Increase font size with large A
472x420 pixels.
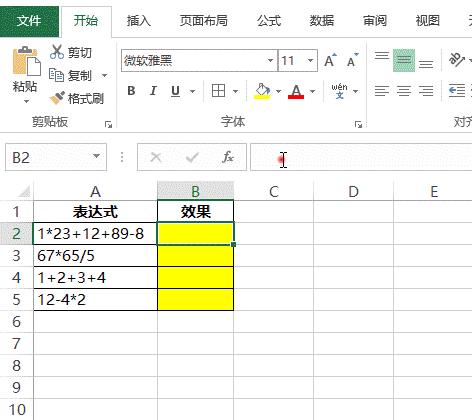click(330, 61)
